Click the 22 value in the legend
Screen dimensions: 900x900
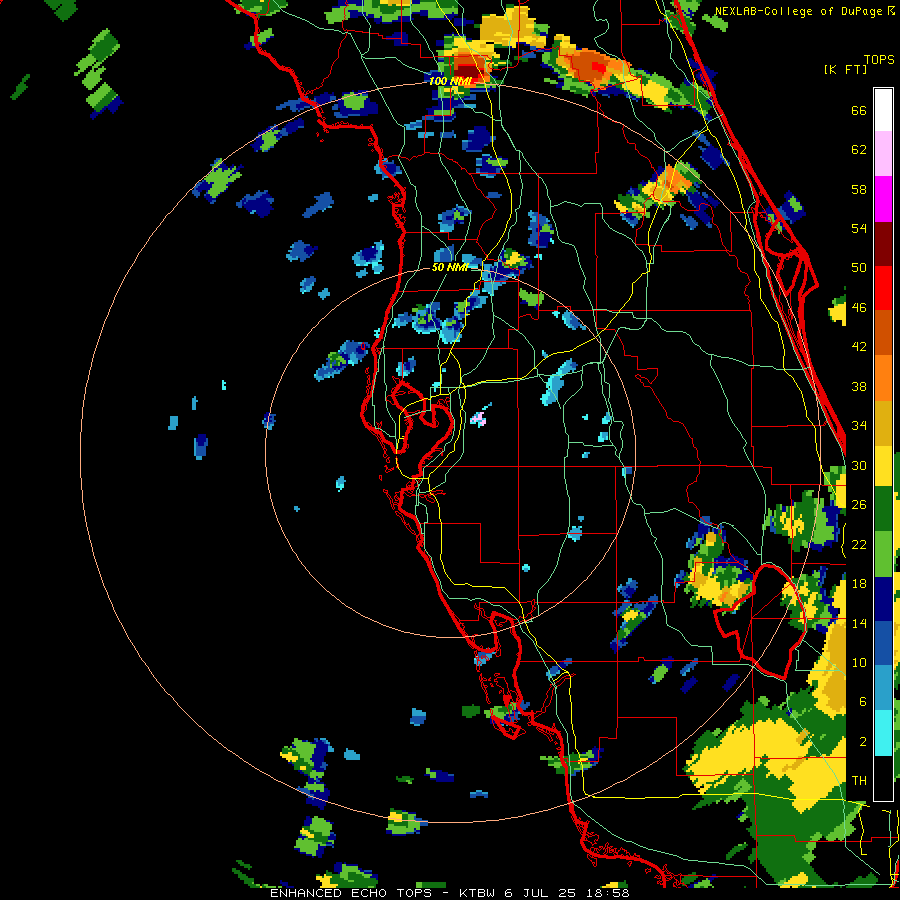click(859, 544)
